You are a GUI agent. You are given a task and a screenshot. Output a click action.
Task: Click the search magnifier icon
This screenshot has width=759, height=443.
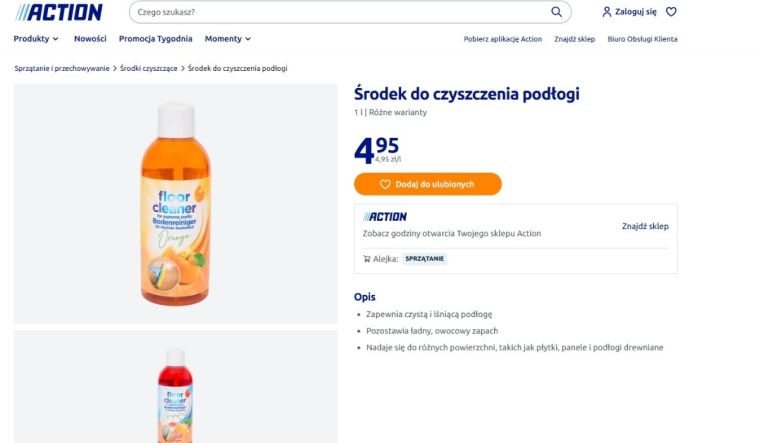[556, 12]
